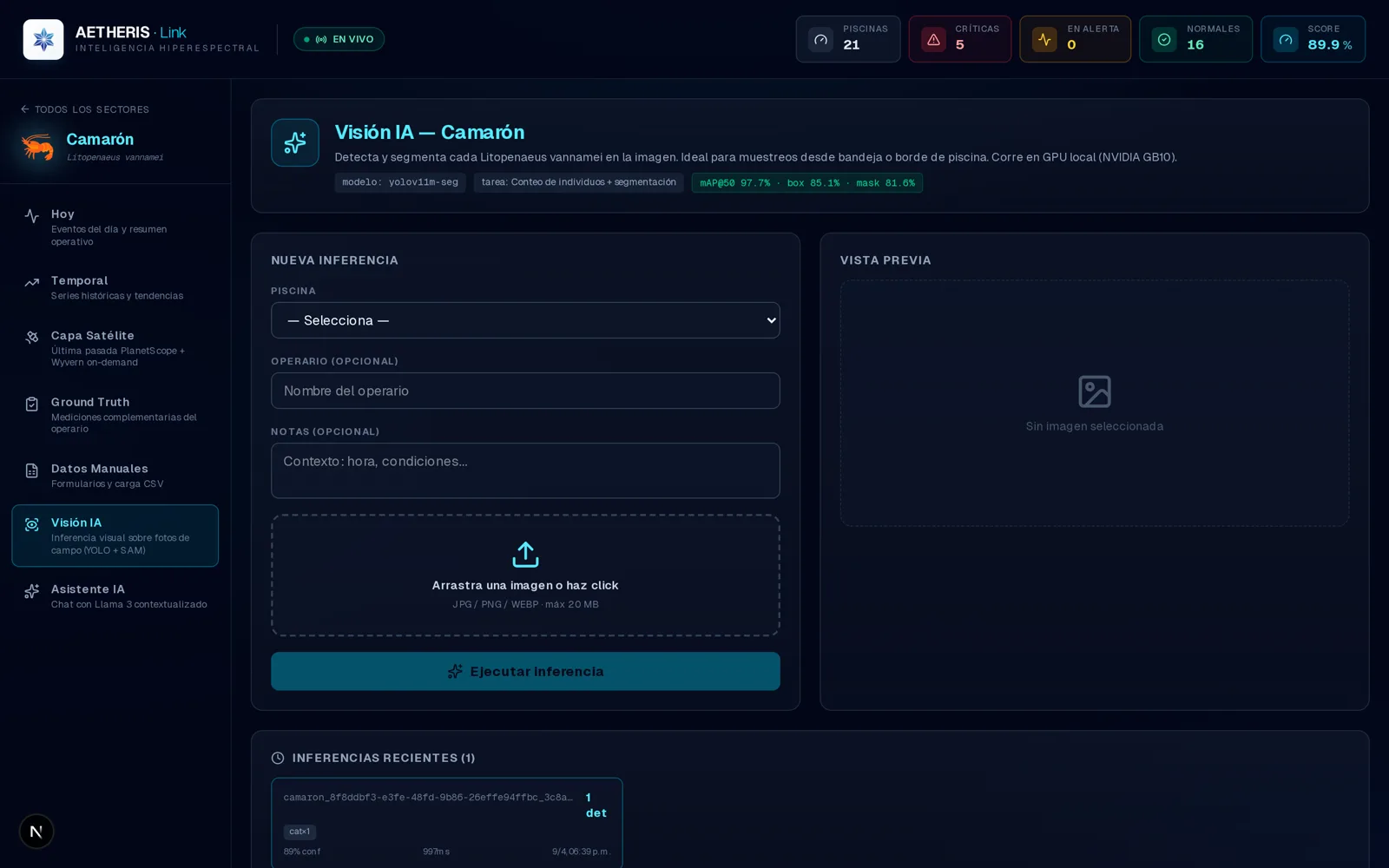Click the Normales 16 stat card
Screen dimensions: 1389x868
pyautogui.click(x=1195, y=39)
